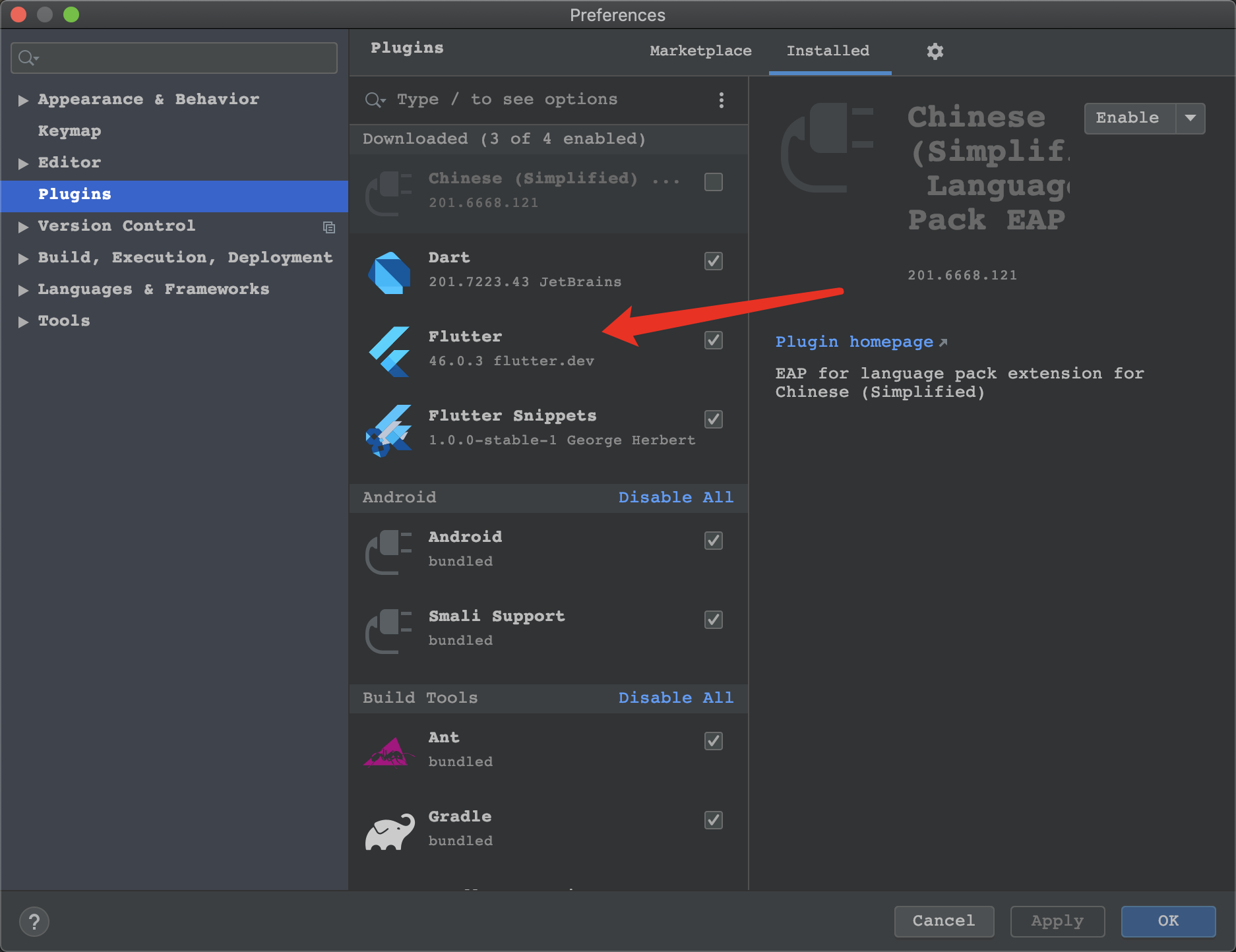The height and width of the screenshot is (952, 1236).
Task: Switch to the Installed tab
Action: pyautogui.click(x=828, y=51)
